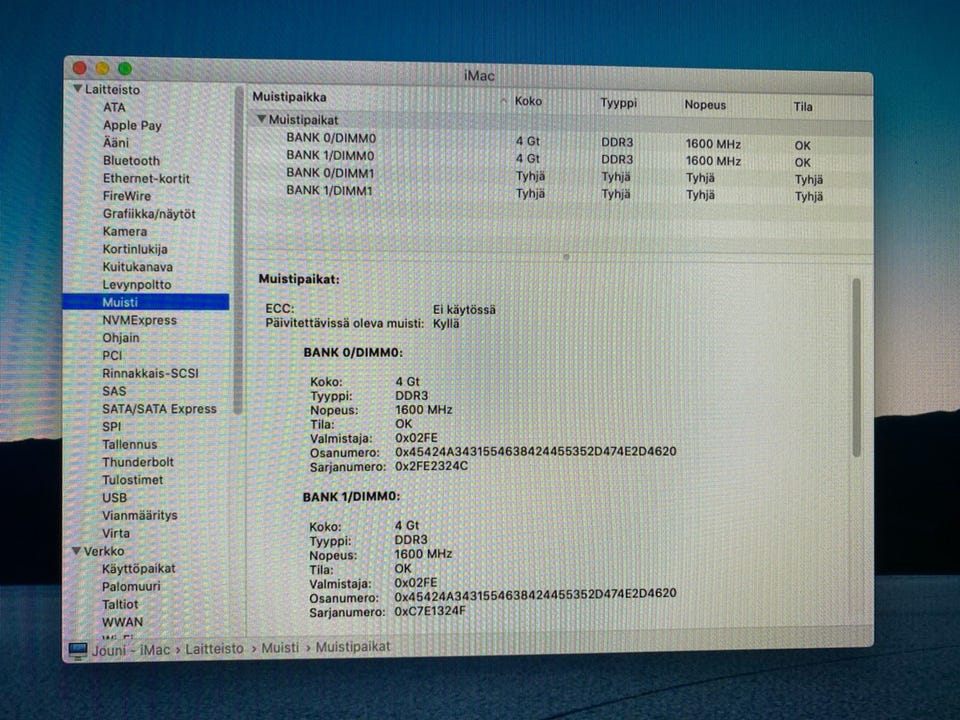Select Bluetooth in the sidebar
960x720 pixels.
coord(131,160)
